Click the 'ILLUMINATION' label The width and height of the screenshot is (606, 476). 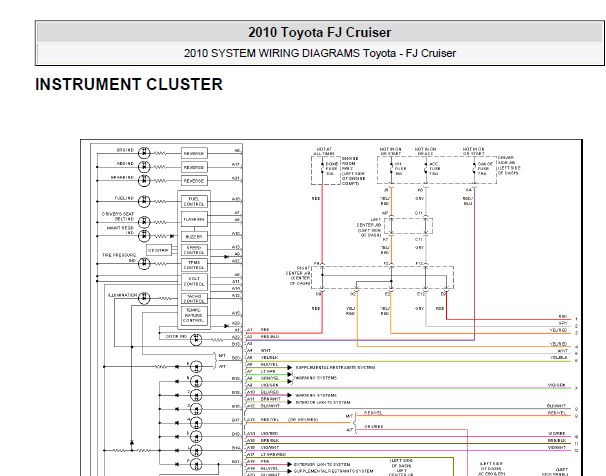tap(122, 295)
